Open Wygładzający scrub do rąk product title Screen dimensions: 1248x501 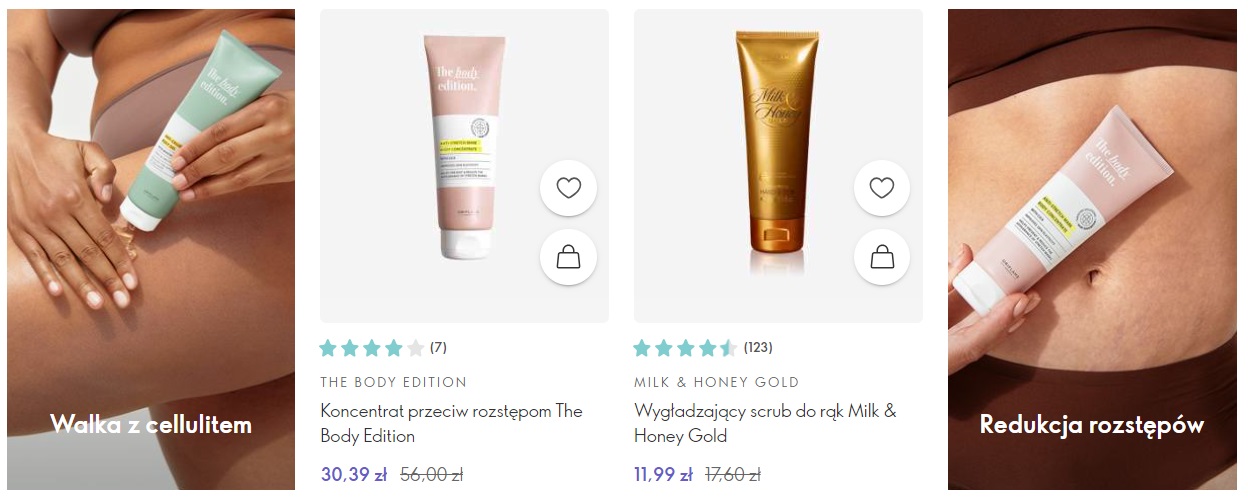point(765,424)
